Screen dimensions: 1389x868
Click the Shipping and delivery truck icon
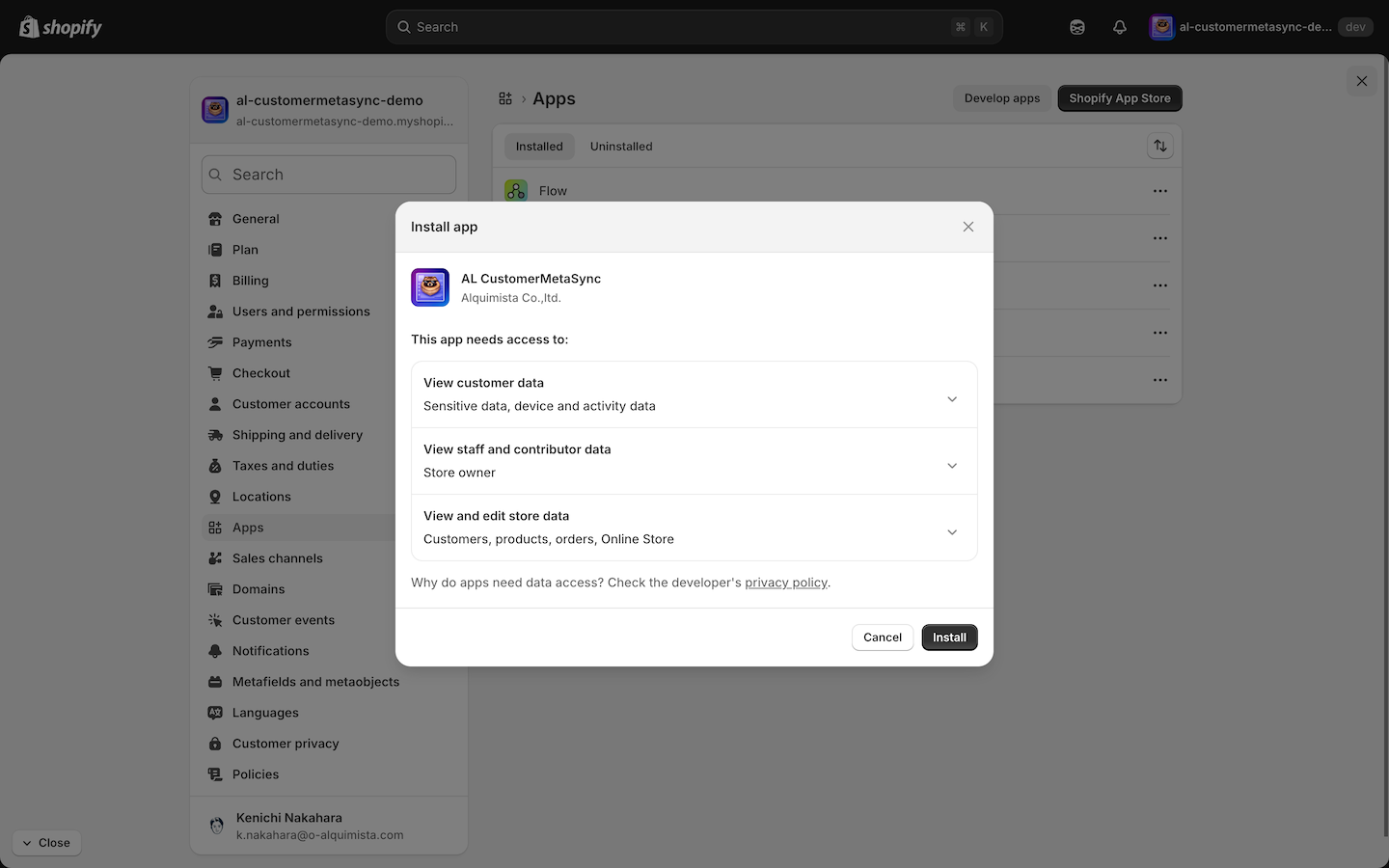point(215,435)
